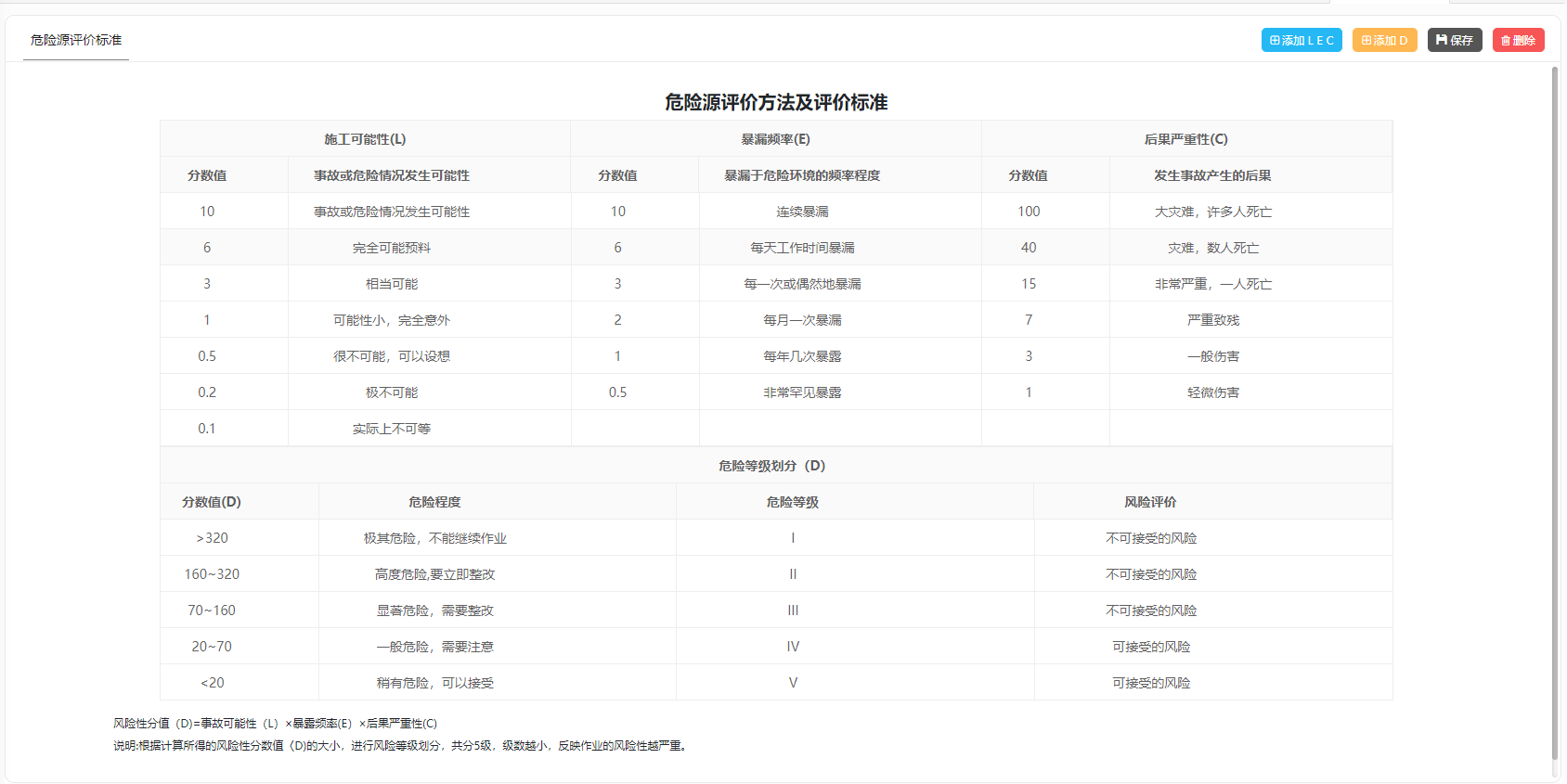Click the 后果严重性(C) column header
The image size is (1567, 784).
coord(1185,139)
